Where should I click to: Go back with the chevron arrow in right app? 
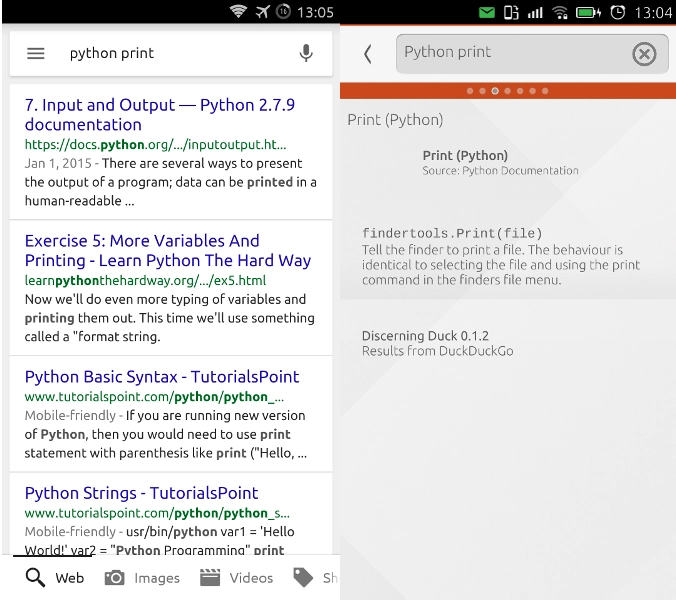pos(367,54)
